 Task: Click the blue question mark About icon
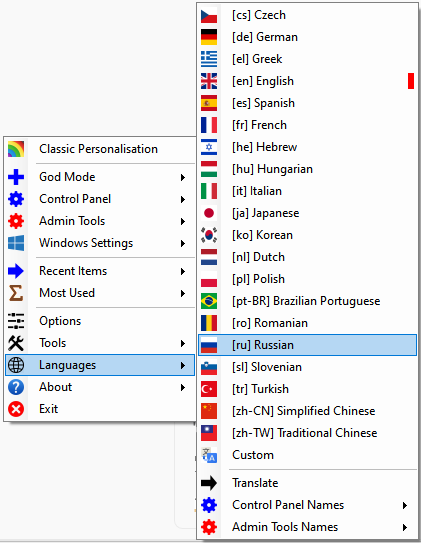pos(16,387)
